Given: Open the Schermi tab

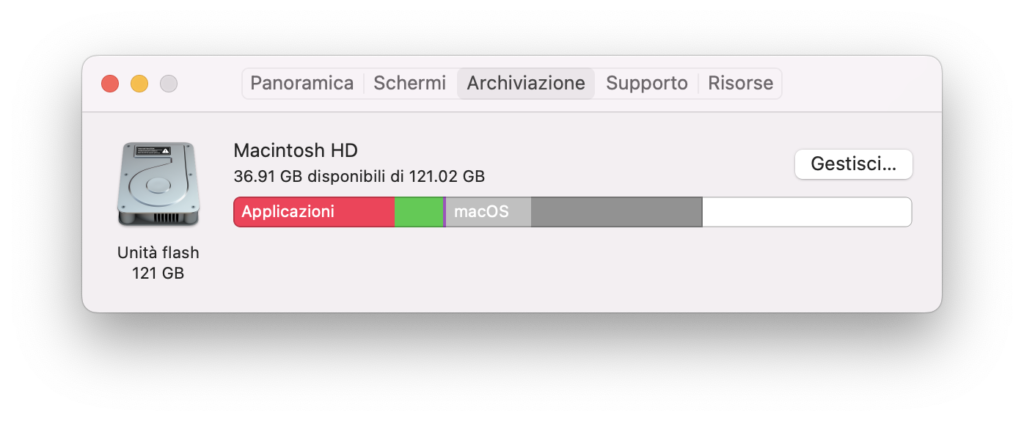Looking at the screenshot, I should (410, 83).
